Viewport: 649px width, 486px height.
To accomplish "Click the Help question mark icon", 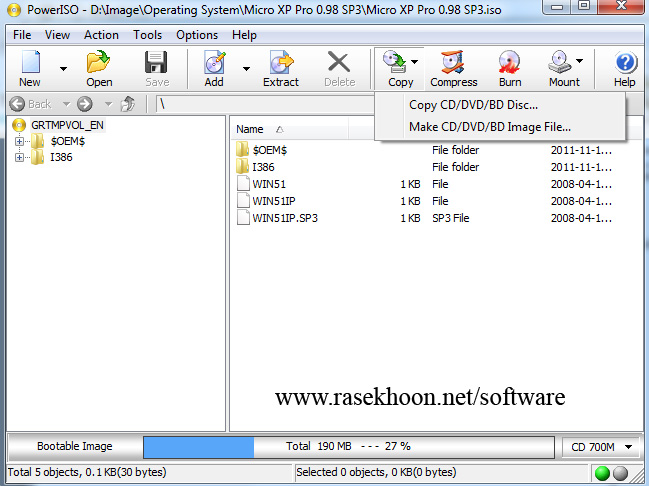I will point(625,63).
